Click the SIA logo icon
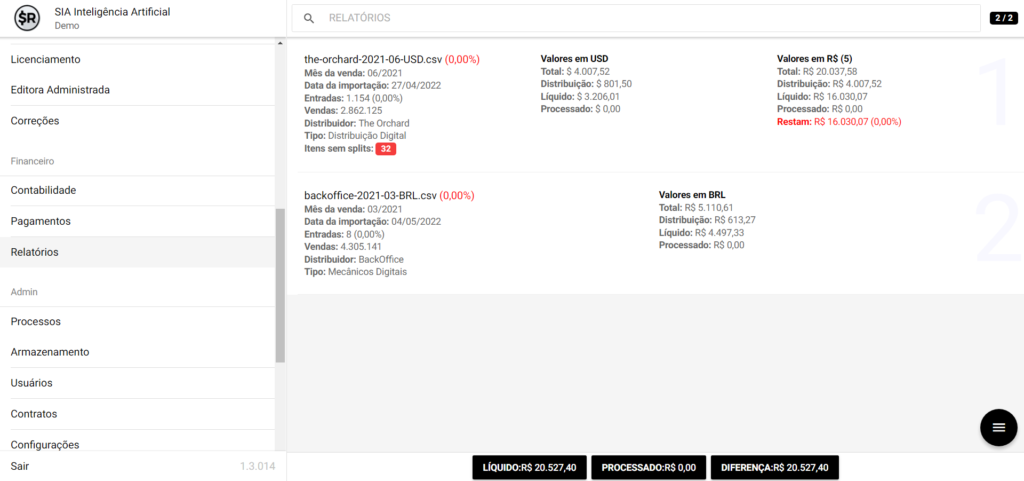This screenshot has width=1024, height=481. coord(28,18)
